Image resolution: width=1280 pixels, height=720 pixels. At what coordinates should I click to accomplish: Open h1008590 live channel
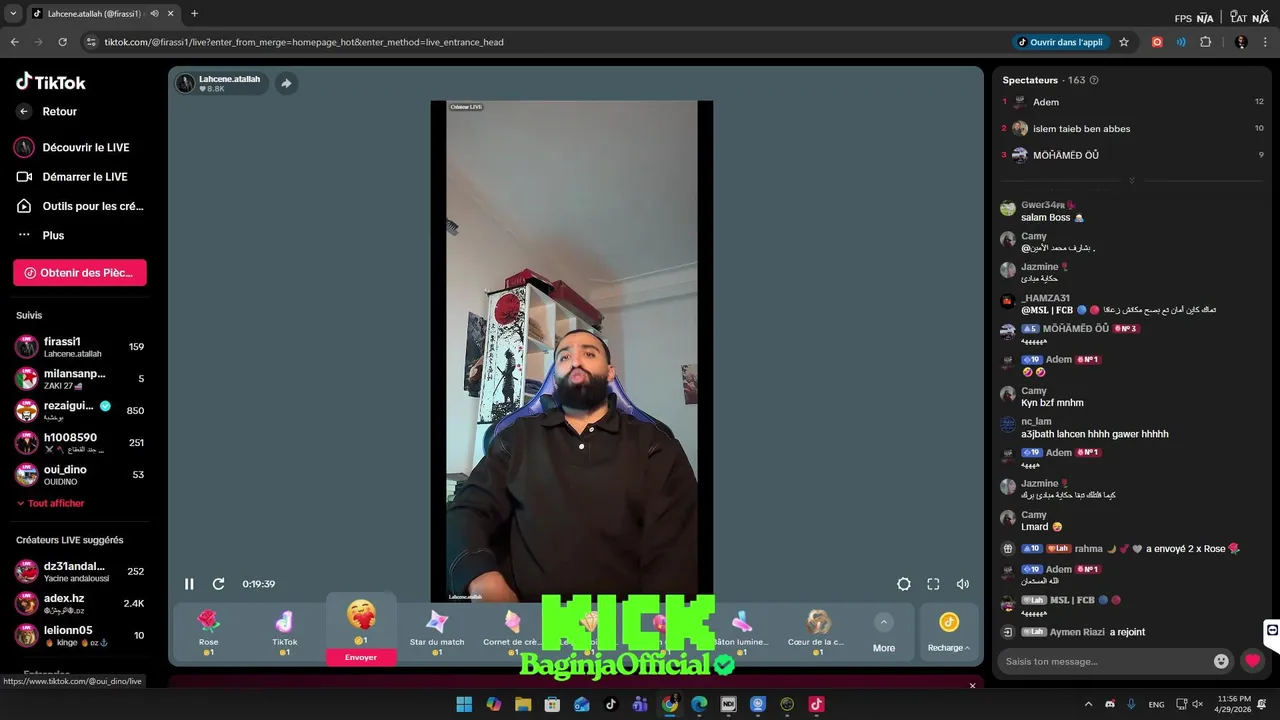click(x=79, y=442)
